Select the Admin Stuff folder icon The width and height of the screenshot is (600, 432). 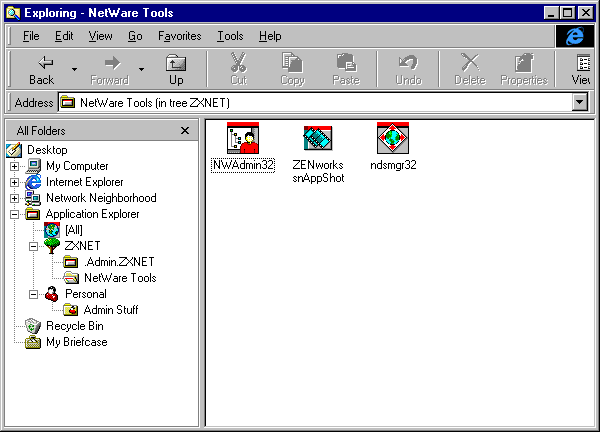71,310
